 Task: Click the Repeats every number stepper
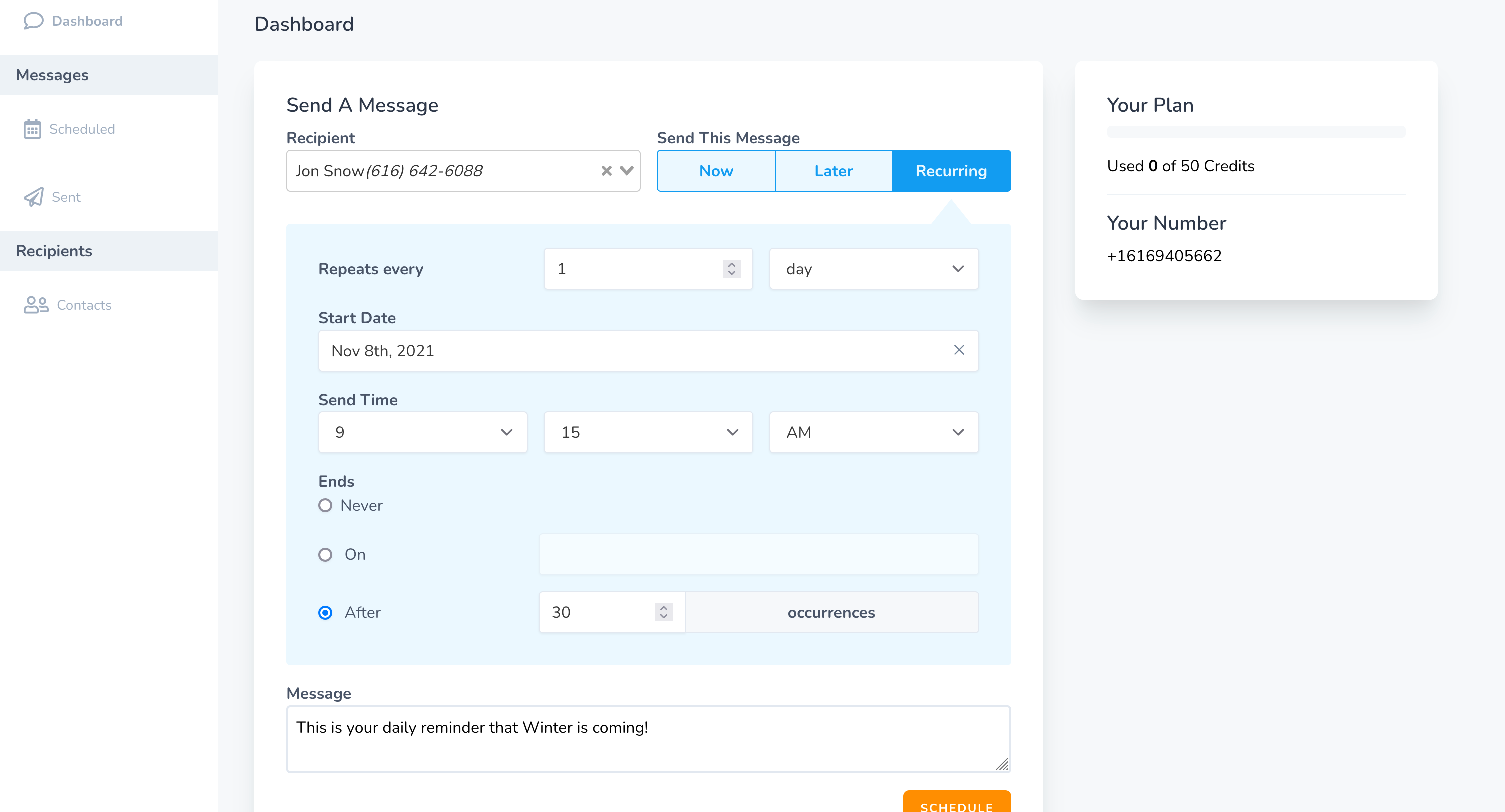(x=731, y=269)
